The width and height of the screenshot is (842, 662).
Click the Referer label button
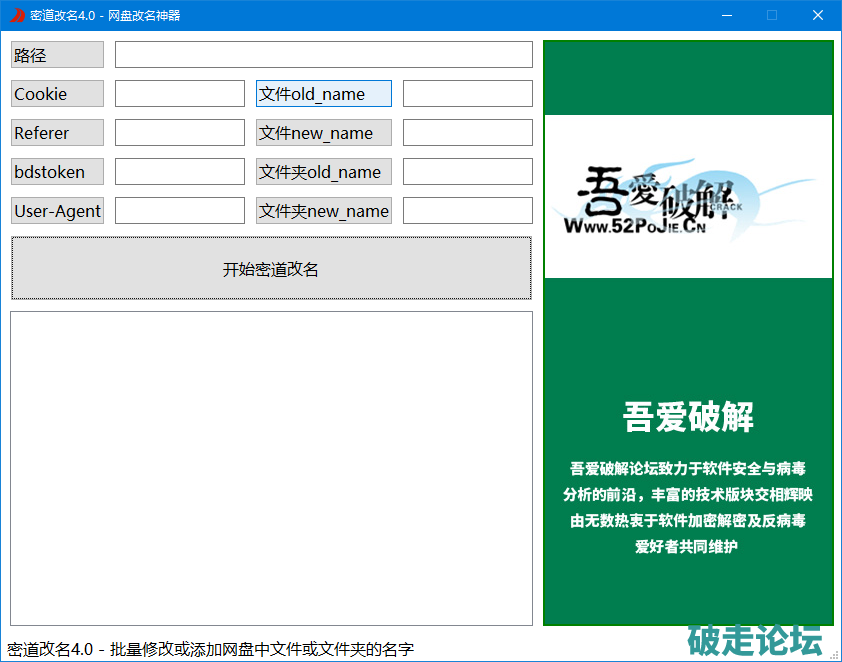[x=57, y=133]
